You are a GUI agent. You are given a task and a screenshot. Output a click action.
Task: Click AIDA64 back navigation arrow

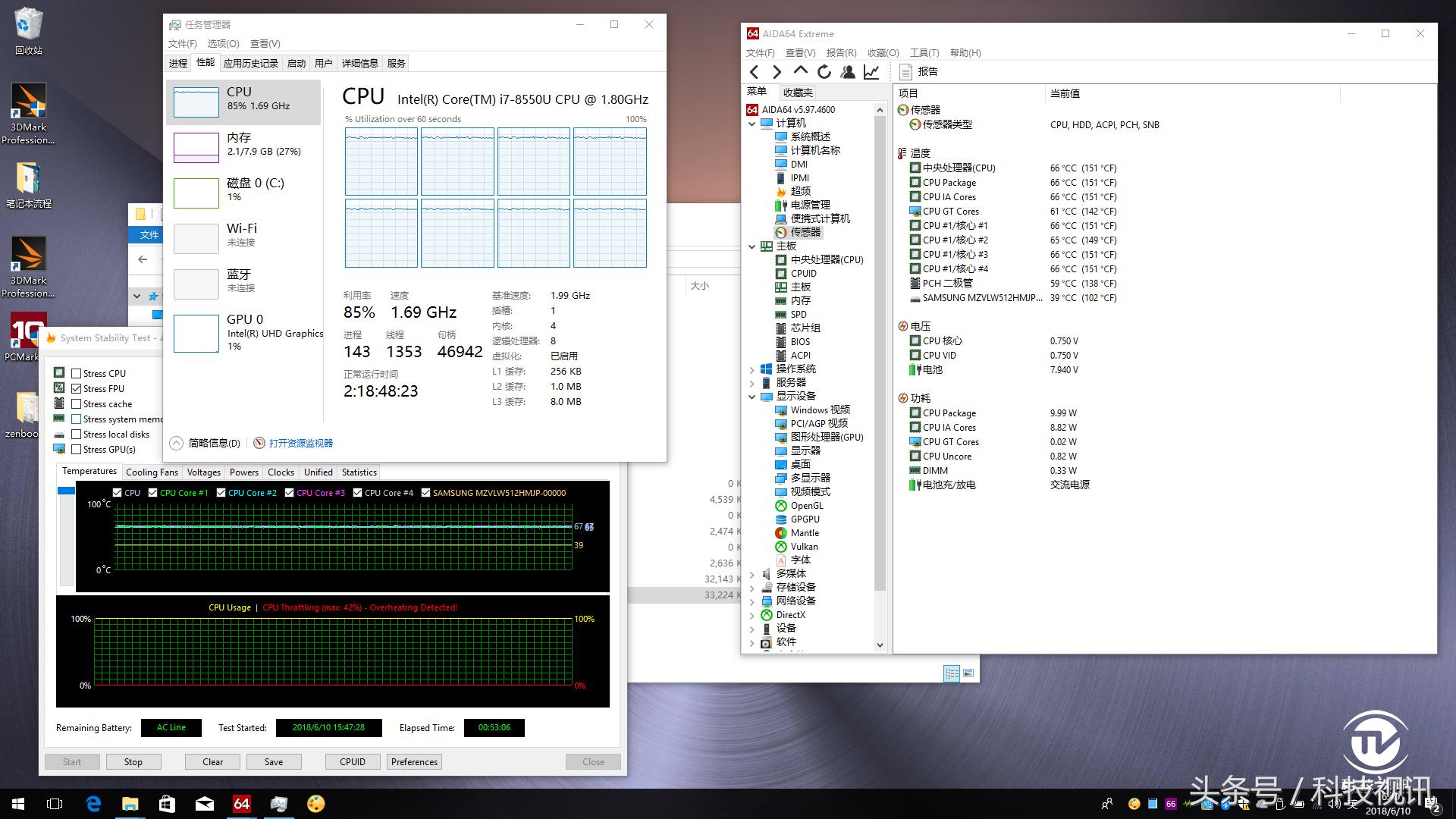754,72
